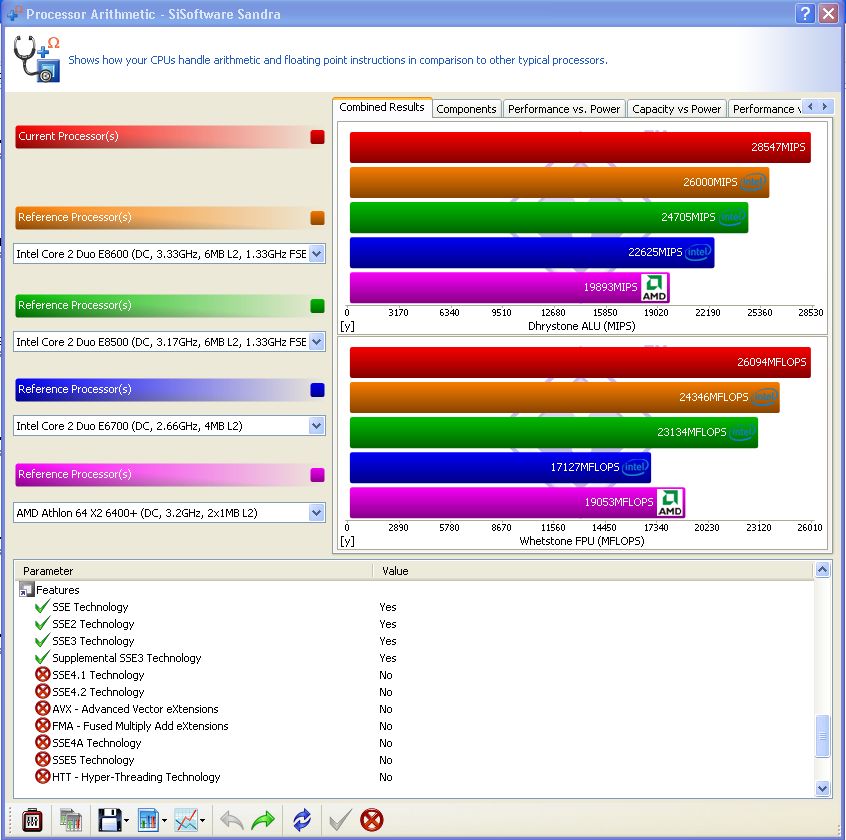
Task: Toggle the green Reference Processor(s) checkbox
Action: click(317, 305)
